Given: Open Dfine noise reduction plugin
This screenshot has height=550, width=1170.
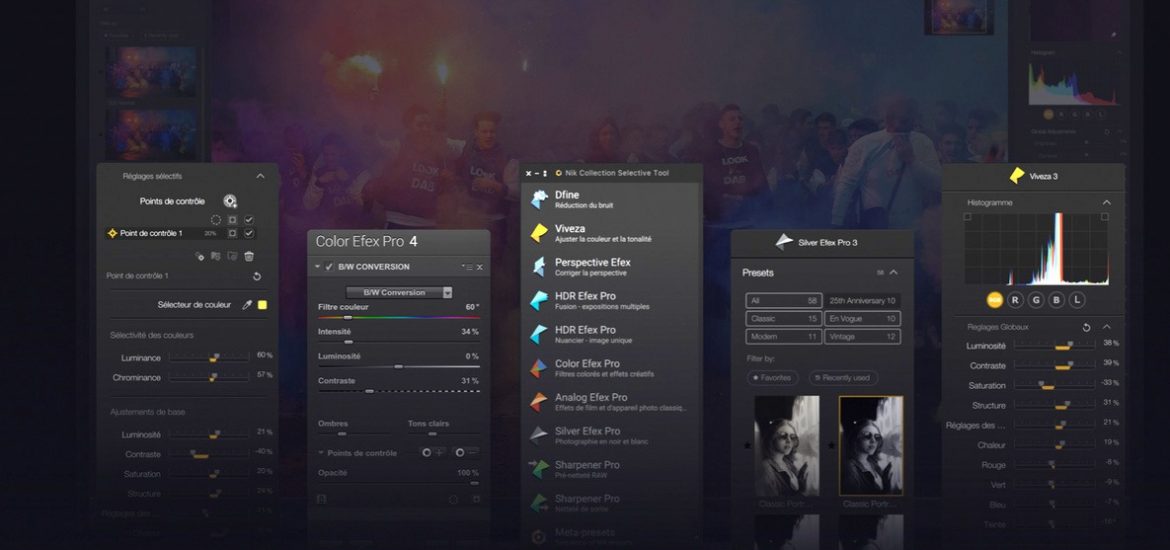Looking at the screenshot, I should pyautogui.click(x=566, y=199).
